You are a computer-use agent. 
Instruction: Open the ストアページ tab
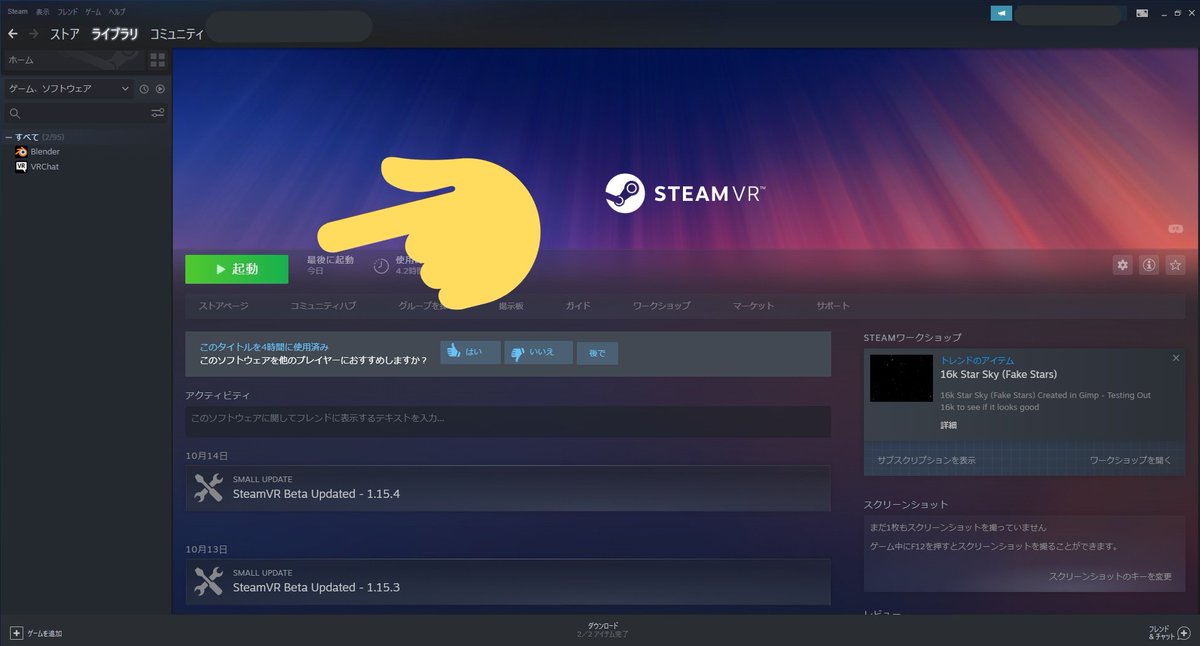pos(224,306)
